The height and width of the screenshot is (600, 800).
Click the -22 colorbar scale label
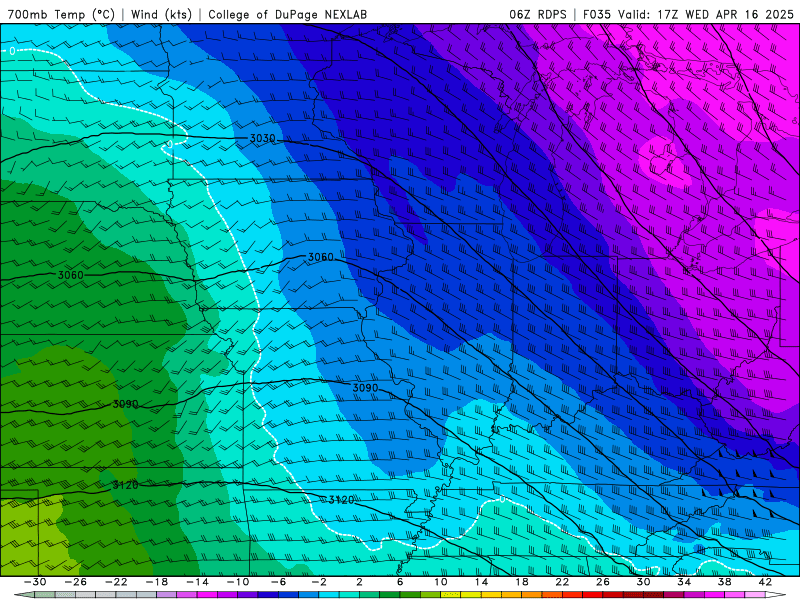tap(116, 582)
